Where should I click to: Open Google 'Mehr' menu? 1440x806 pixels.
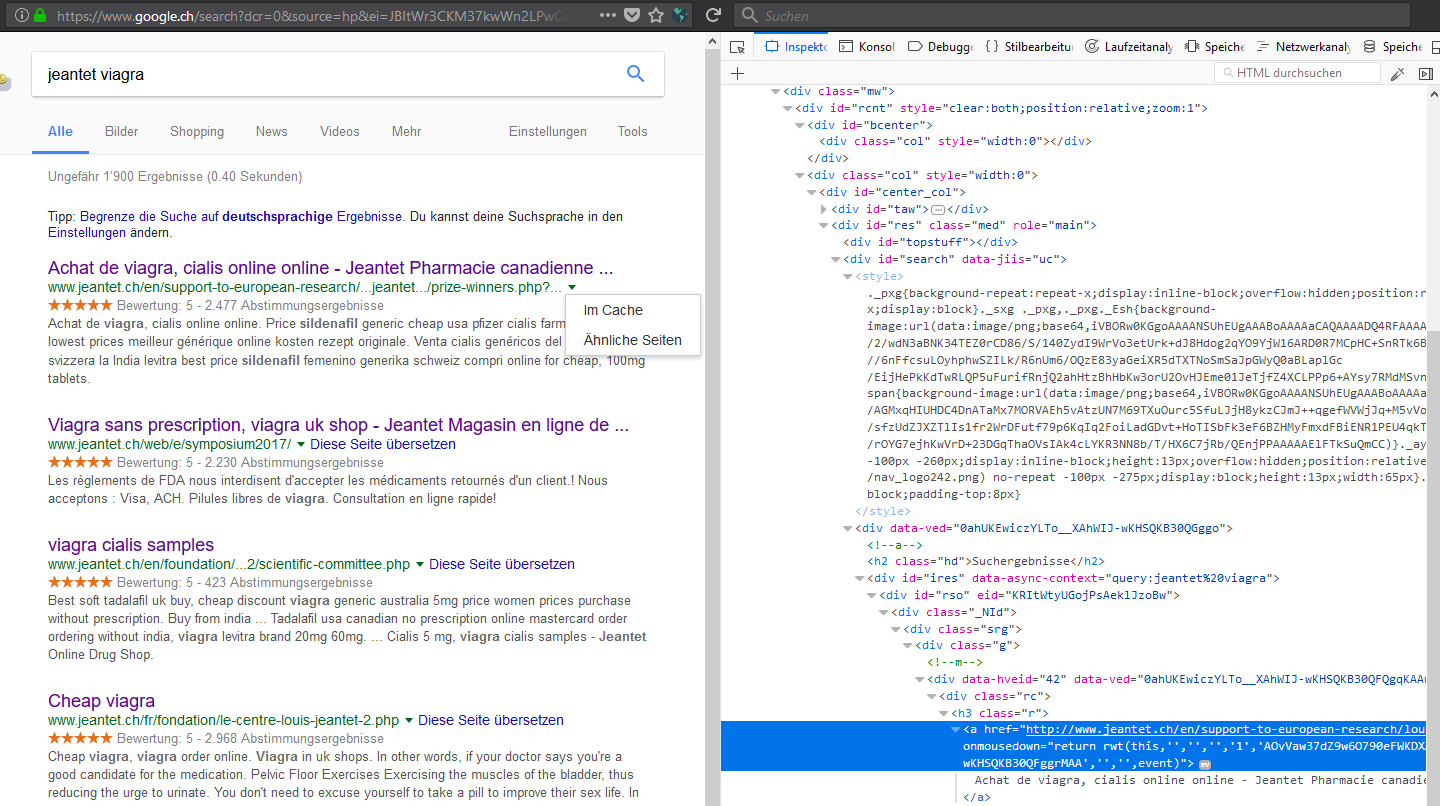pos(406,131)
